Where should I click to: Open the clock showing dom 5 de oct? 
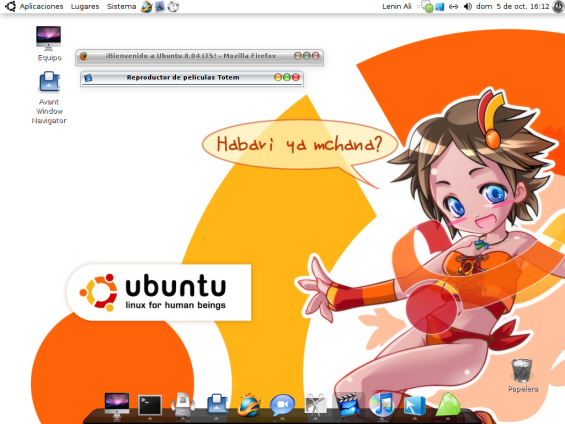[x=512, y=6]
